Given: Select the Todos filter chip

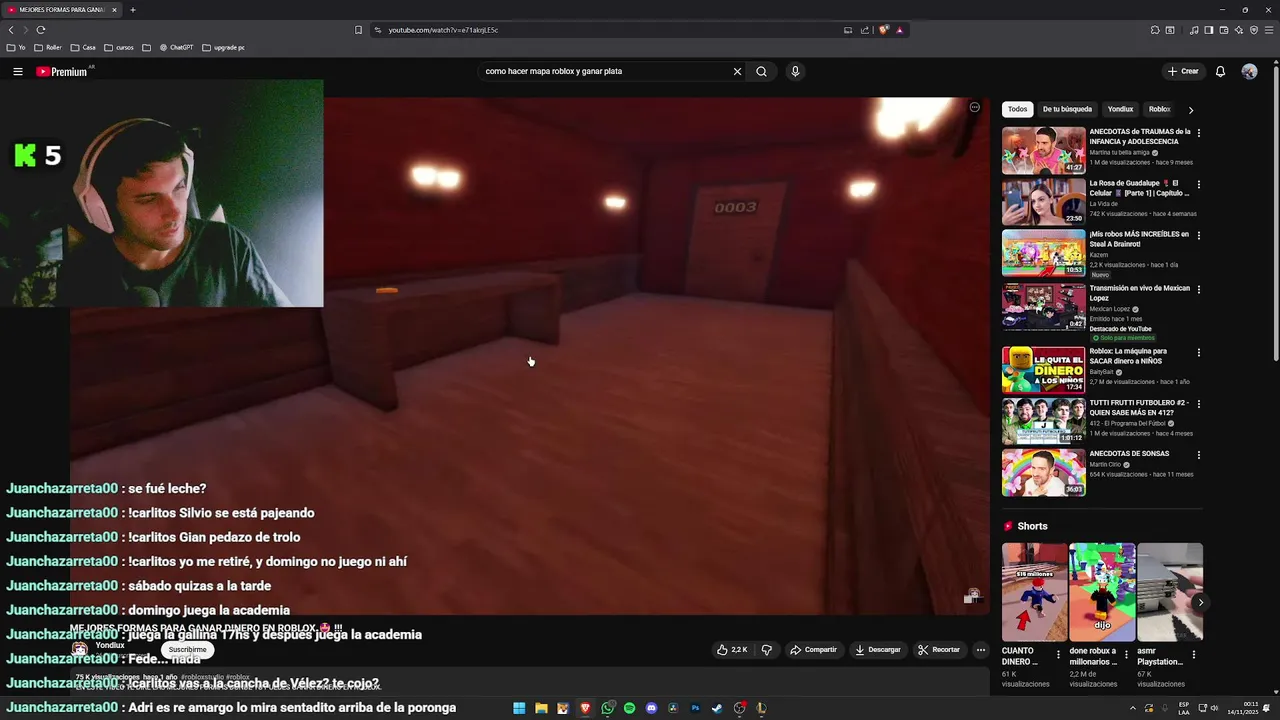Looking at the screenshot, I should pos(1017,109).
